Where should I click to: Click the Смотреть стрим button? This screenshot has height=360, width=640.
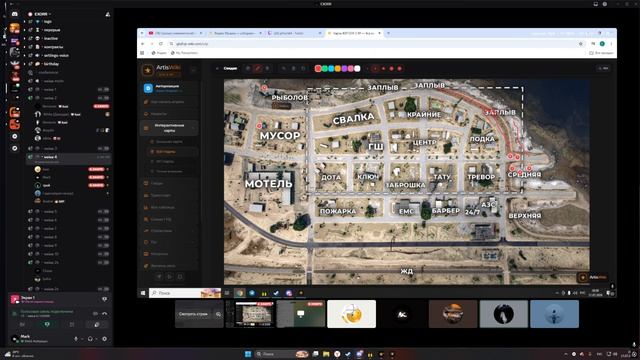coord(193,314)
